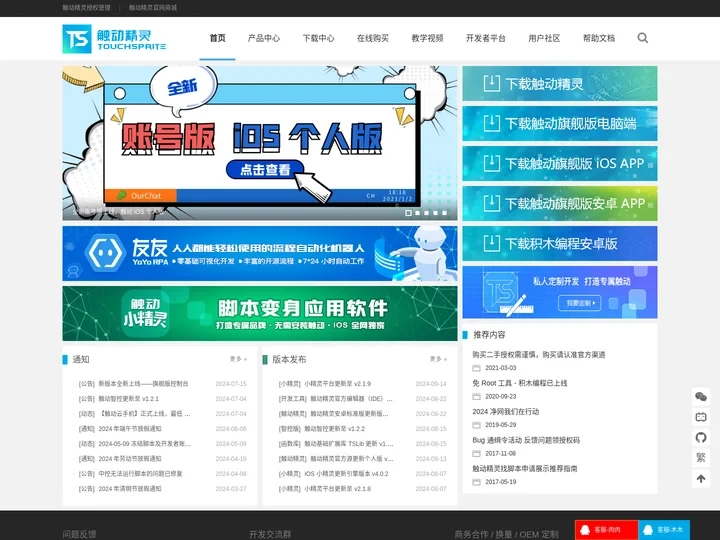Go to 在线购买 in navigation
Viewport: 720px width, 540px height.
click(373, 38)
